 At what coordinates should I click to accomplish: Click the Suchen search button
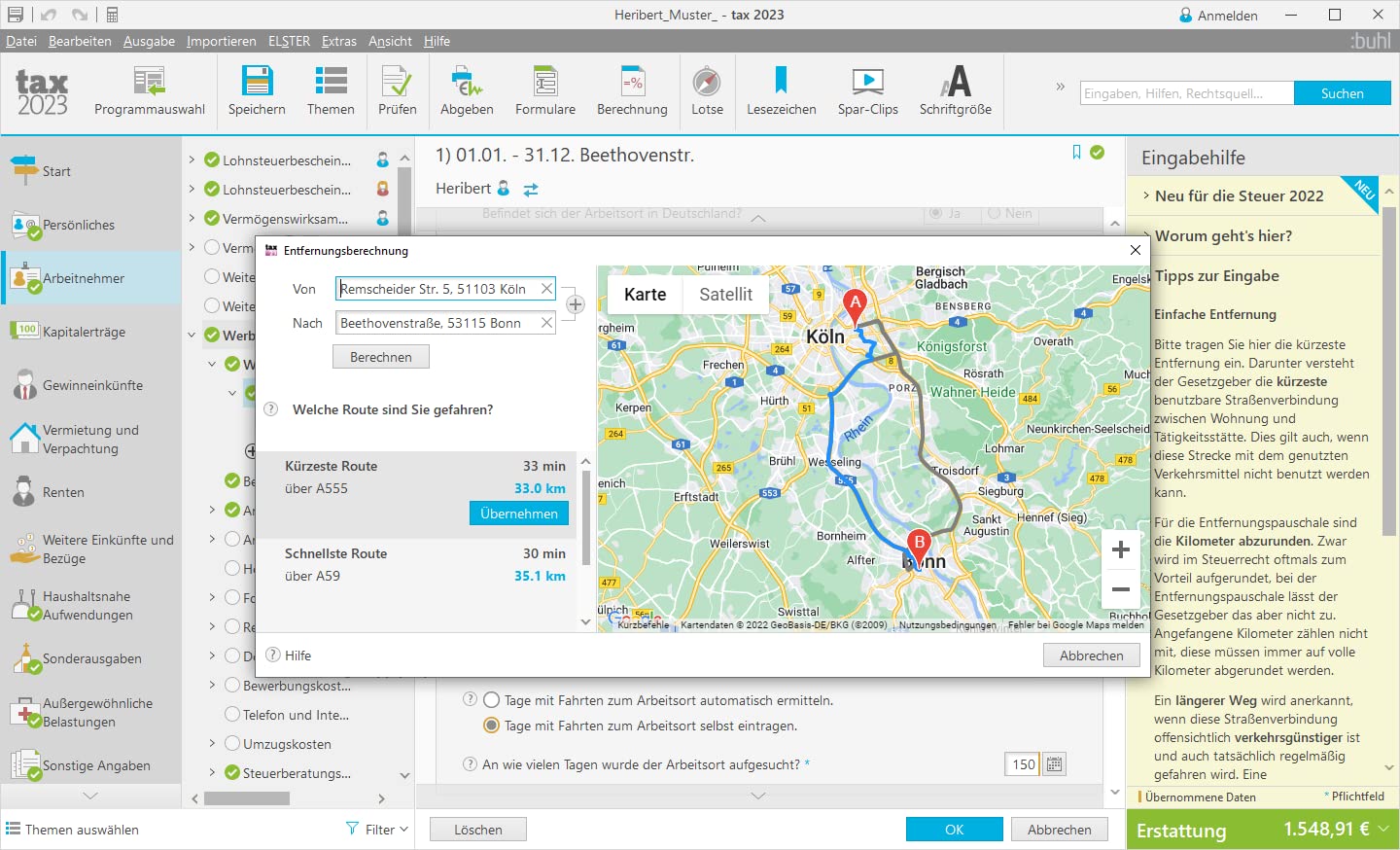tap(1343, 93)
